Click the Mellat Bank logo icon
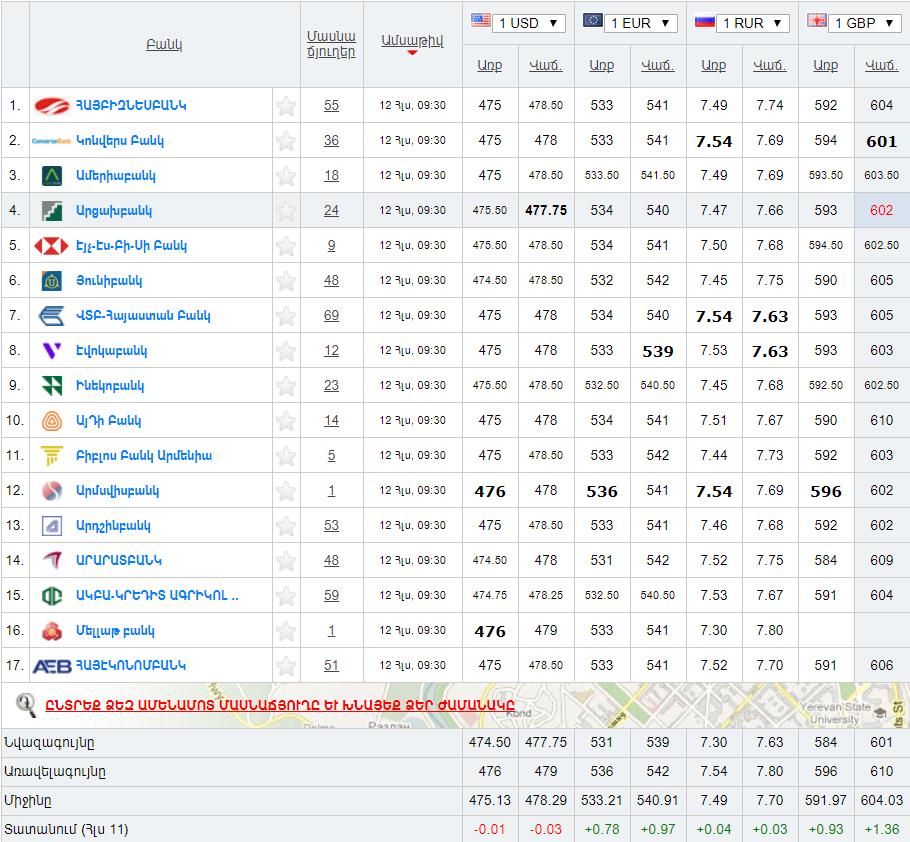This screenshot has height=842, width=910. [52, 631]
